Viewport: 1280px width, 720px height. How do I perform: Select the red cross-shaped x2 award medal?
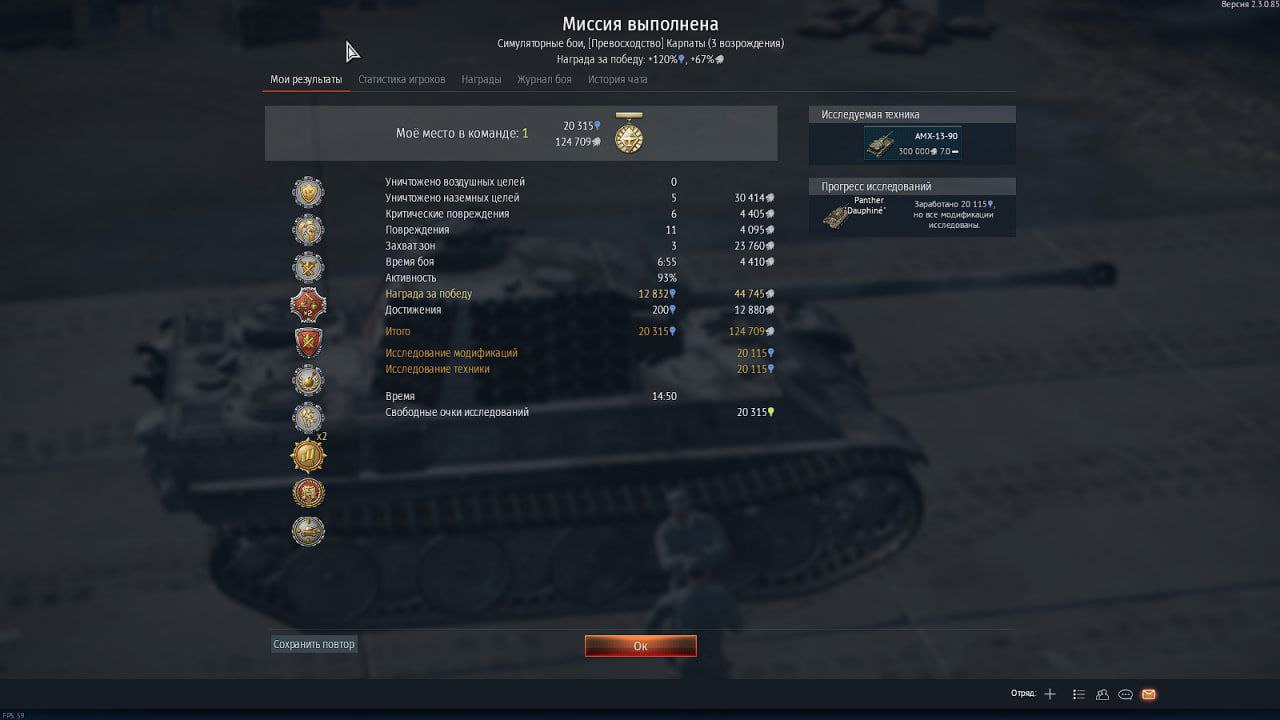[x=308, y=305]
